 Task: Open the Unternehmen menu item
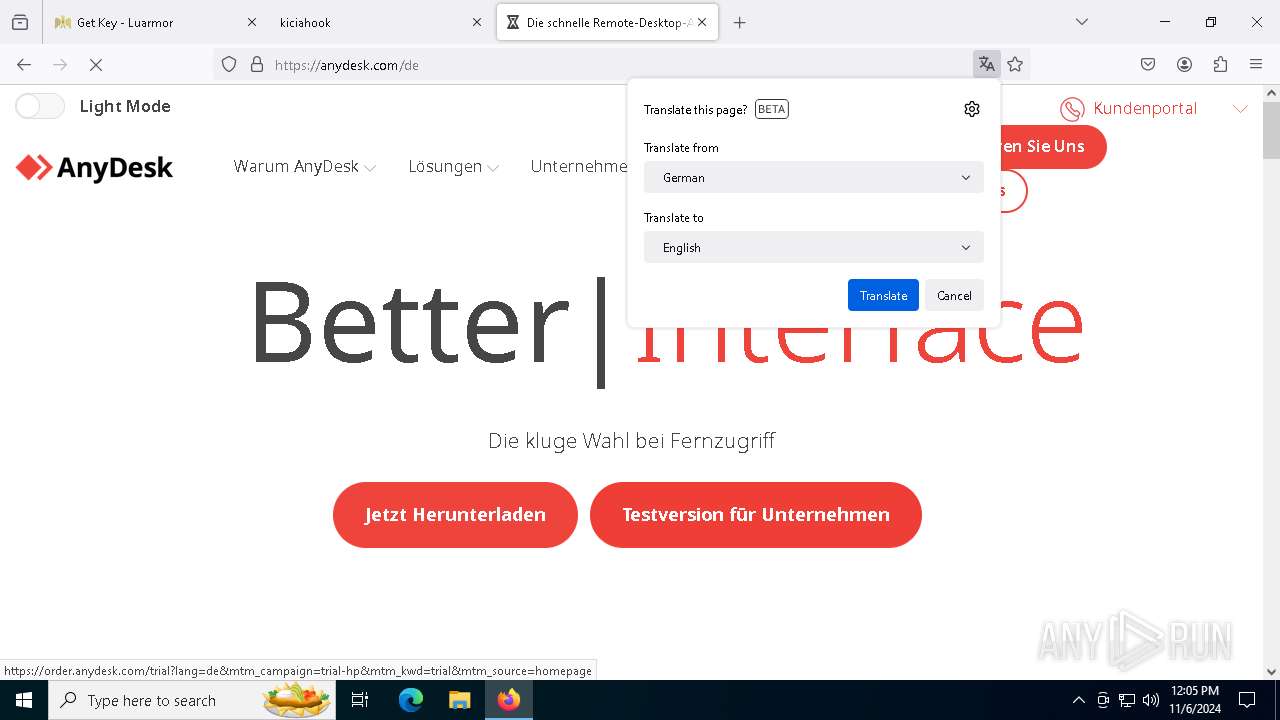click(x=579, y=167)
